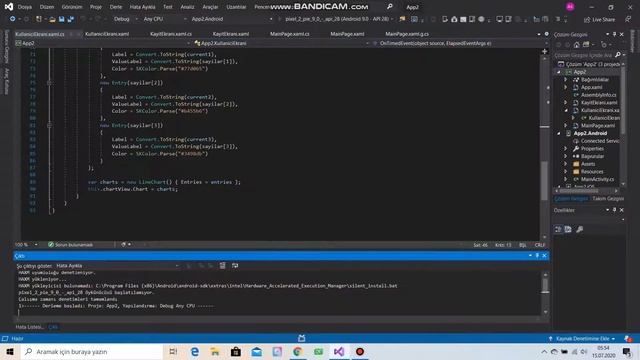Click the wrench icon in Özellikler panel
640x360 pixels.
[x=580, y=229]
